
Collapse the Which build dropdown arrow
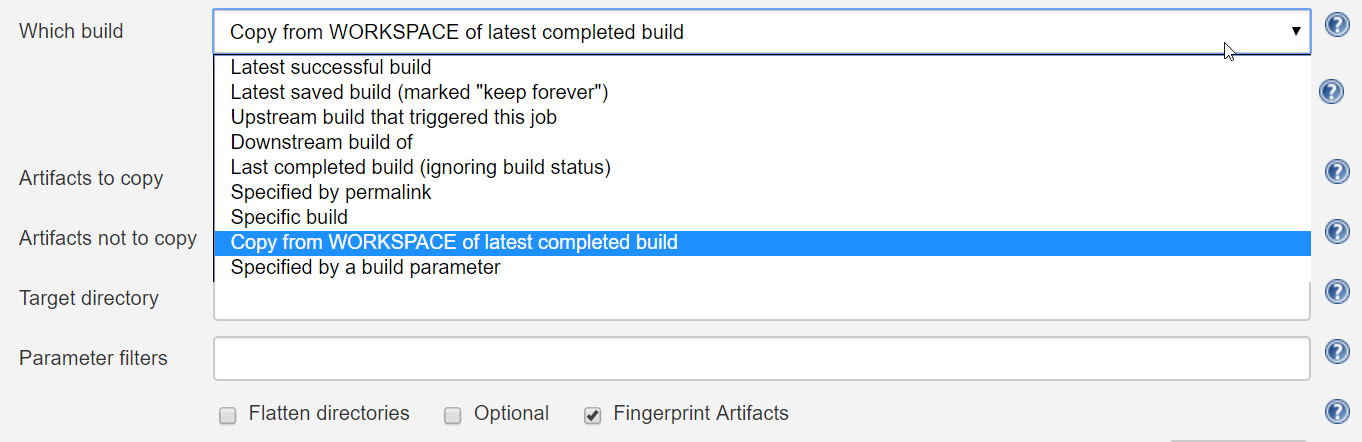1296,31
